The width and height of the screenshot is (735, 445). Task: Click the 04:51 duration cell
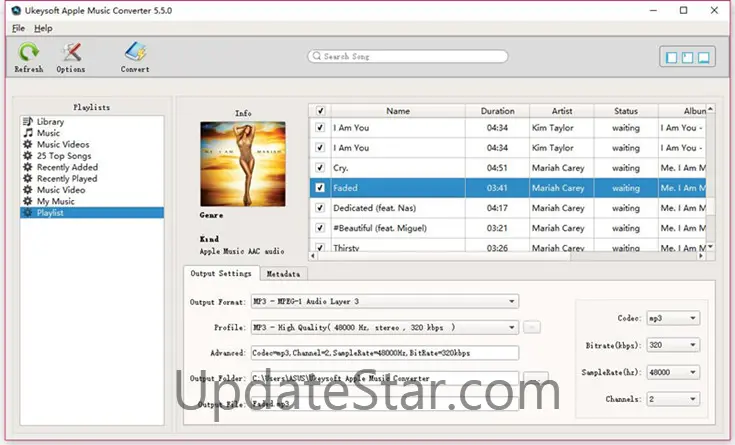[497, 168]
